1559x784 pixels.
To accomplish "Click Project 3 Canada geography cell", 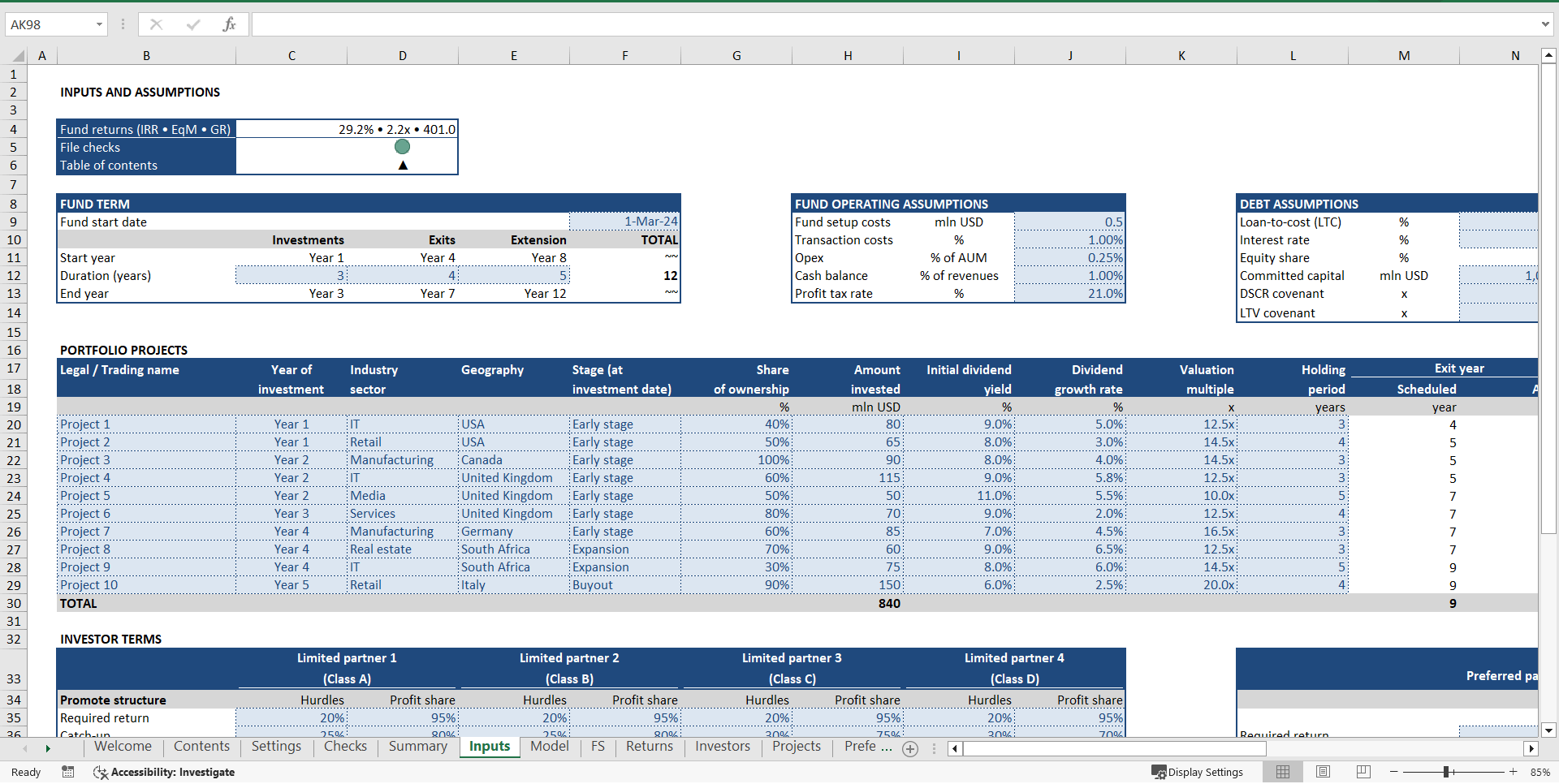I will [514, 460].
